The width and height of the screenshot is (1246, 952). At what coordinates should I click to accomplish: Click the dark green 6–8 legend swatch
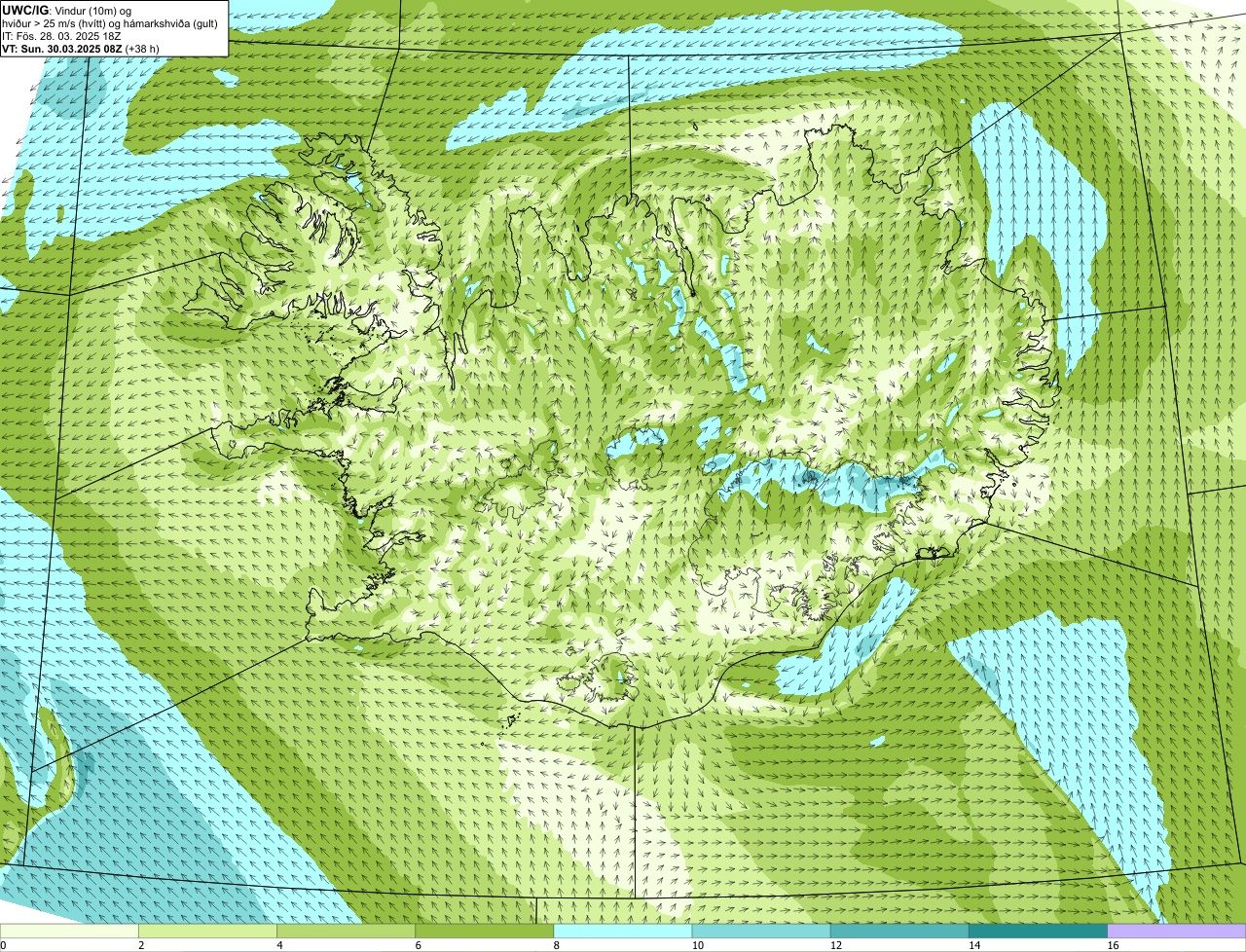[485, 932]
